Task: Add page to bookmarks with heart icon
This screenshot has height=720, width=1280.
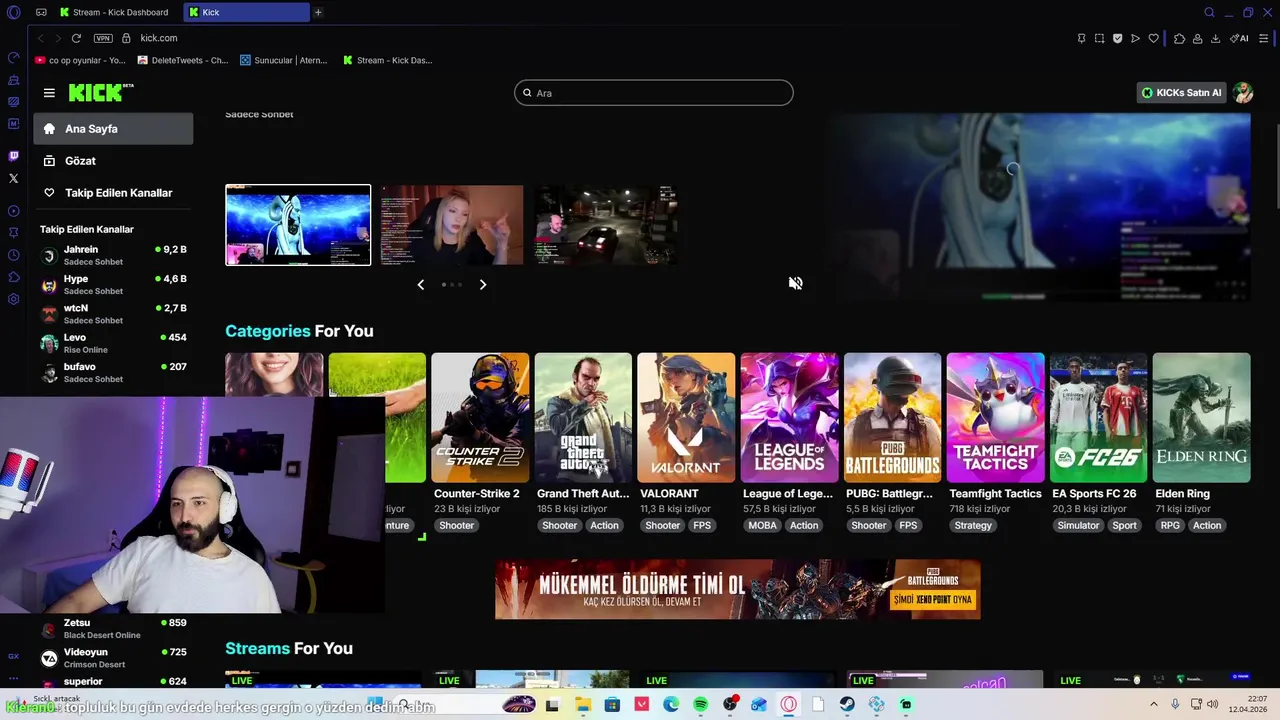Action: [1153, 38]
